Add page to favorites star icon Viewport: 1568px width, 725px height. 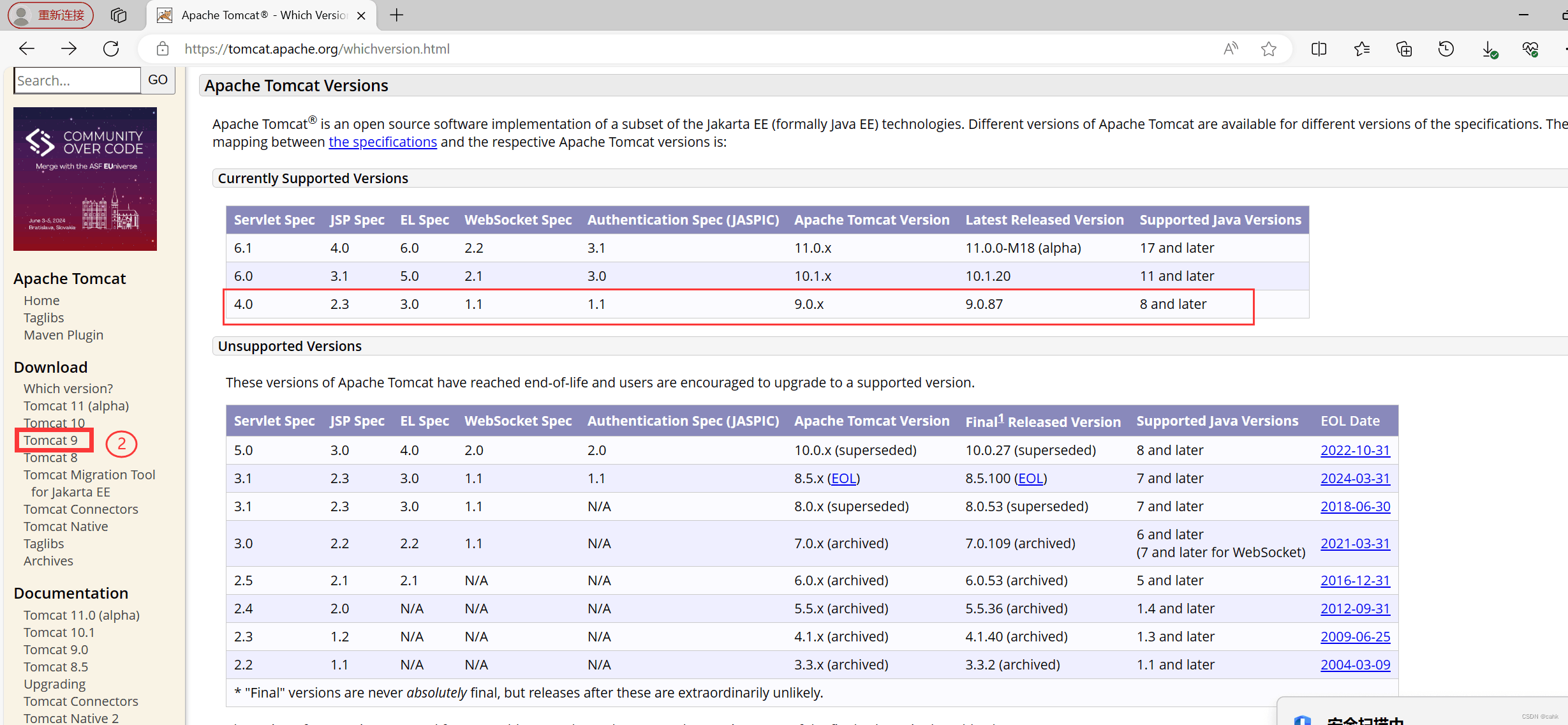[x=1268, y=49]
